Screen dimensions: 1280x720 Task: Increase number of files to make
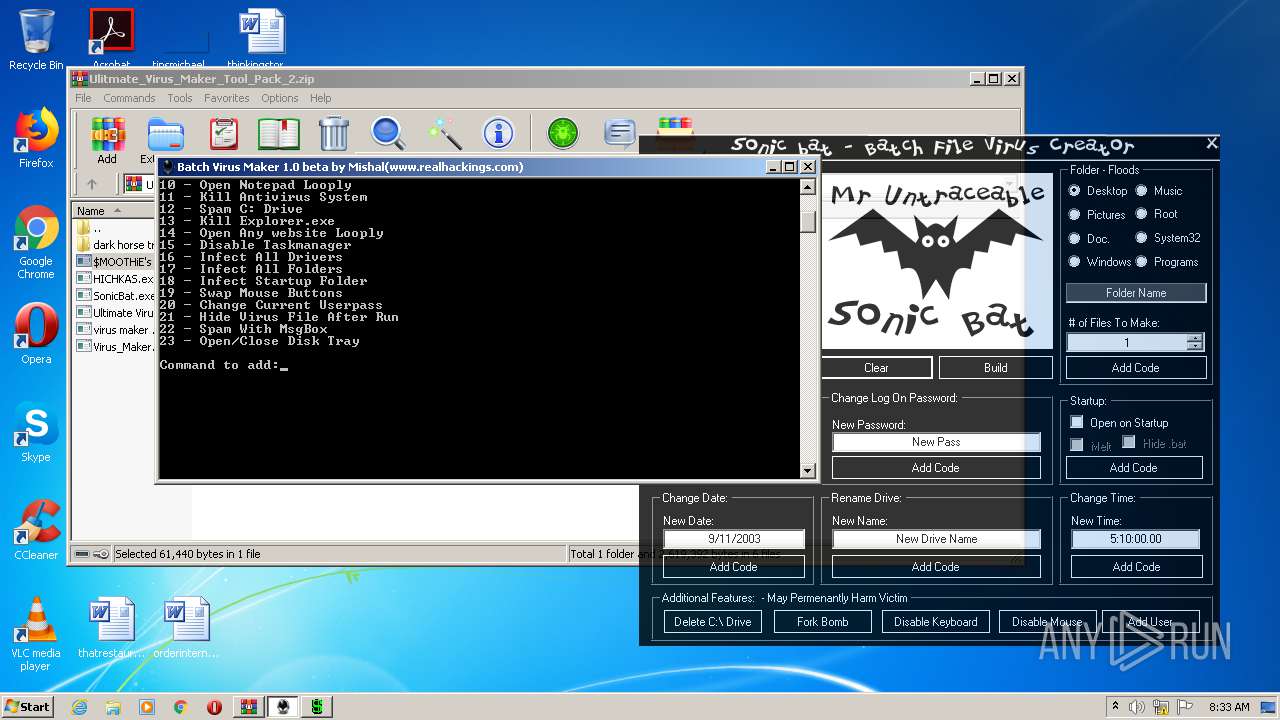[1194, 338]
